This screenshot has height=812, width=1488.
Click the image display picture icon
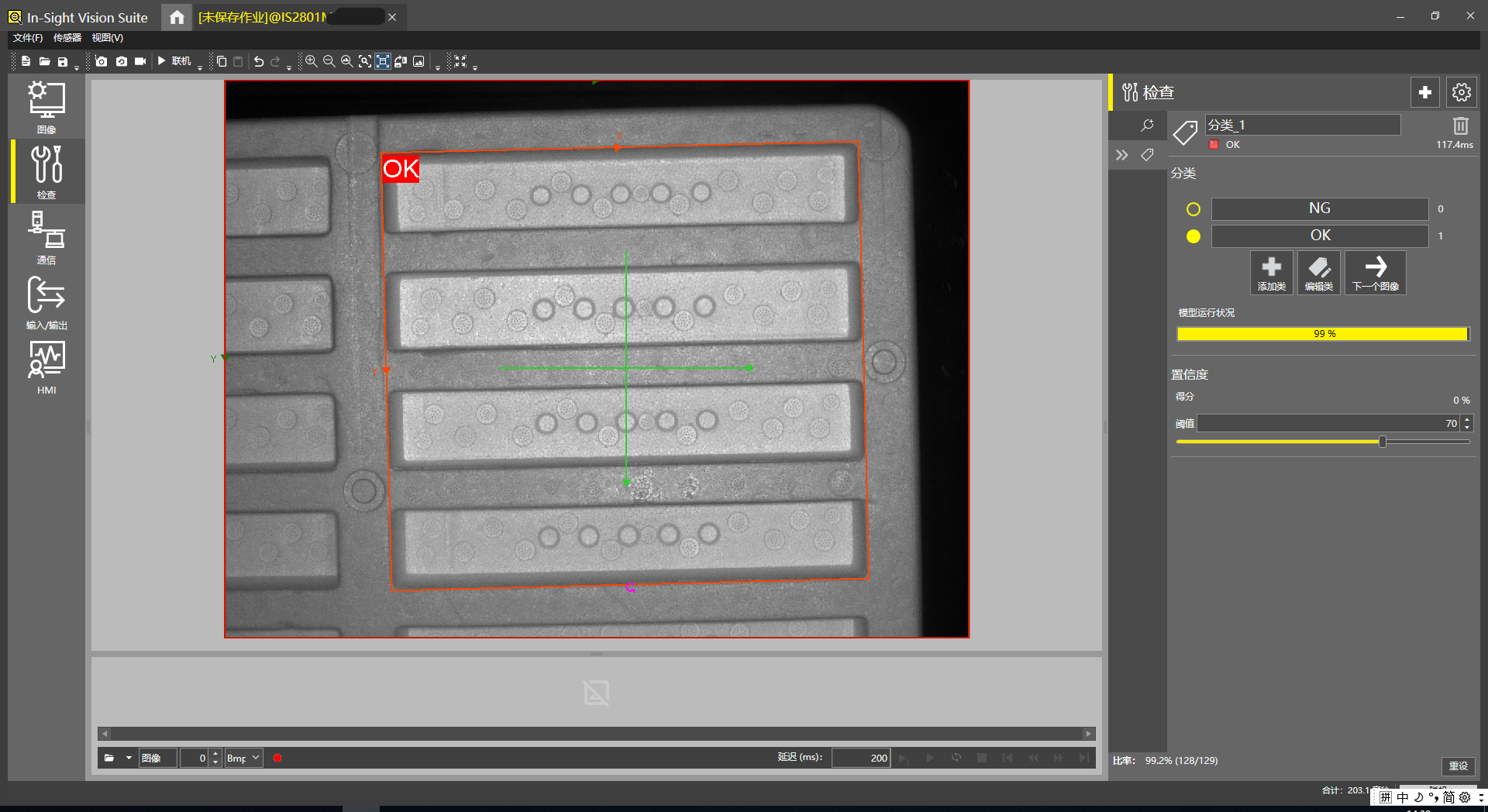(x=418, y=61)
